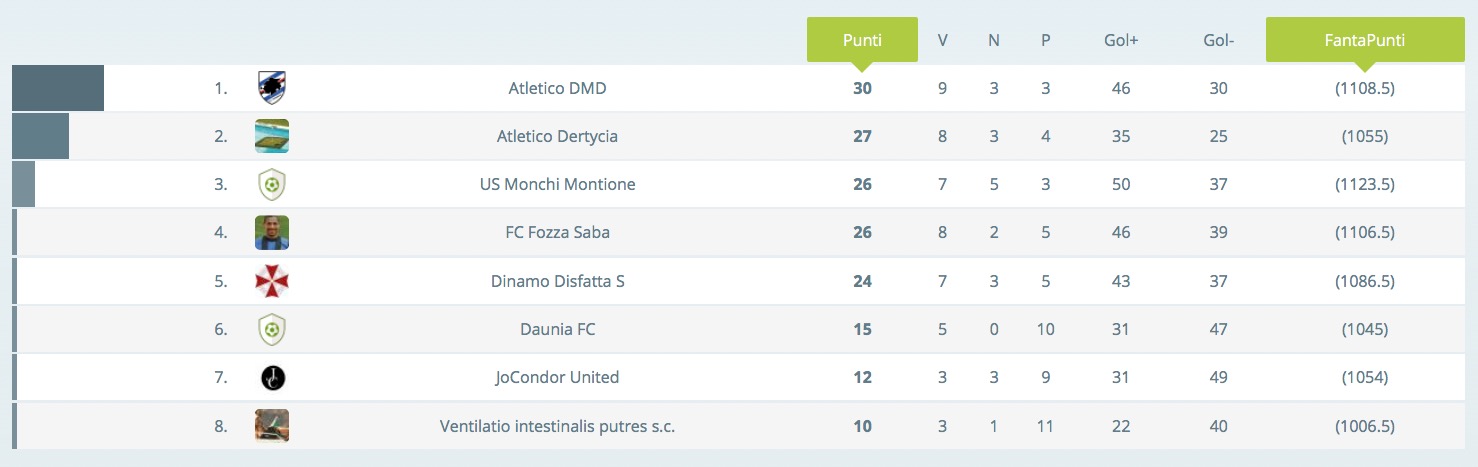This screenshot has width=1478, height=467.
Task: Select the Daunia FC team name
Action: pos(557,329)
